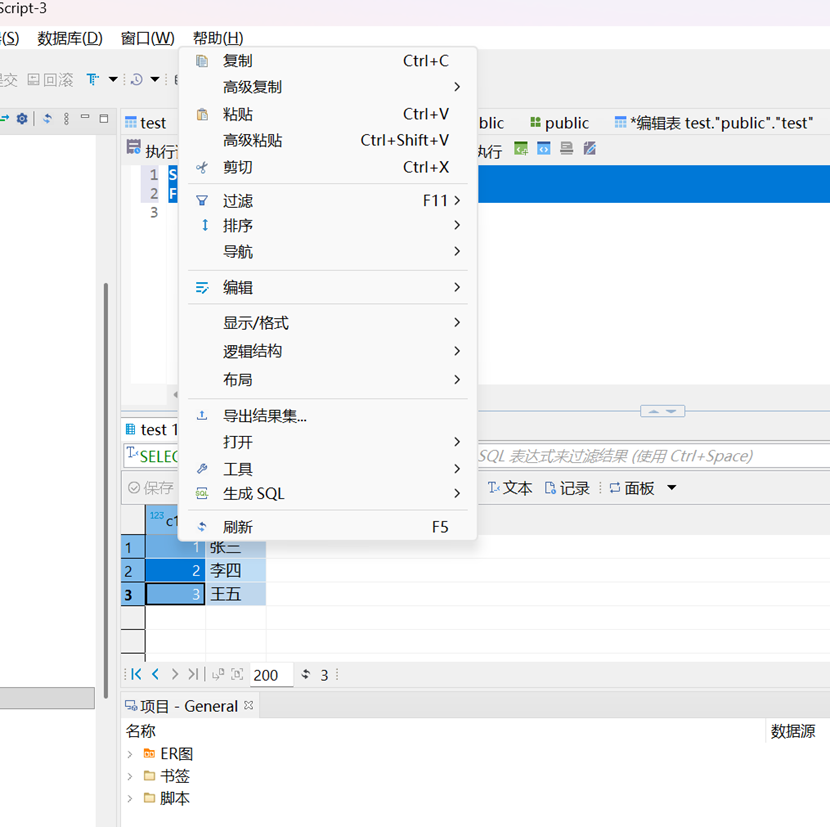Click Copy (复制) in the context menu
830x827 pixels.
[238, 61]
